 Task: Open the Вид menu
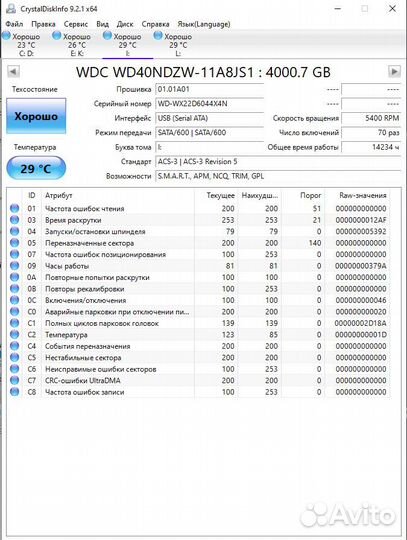(103, 24)
